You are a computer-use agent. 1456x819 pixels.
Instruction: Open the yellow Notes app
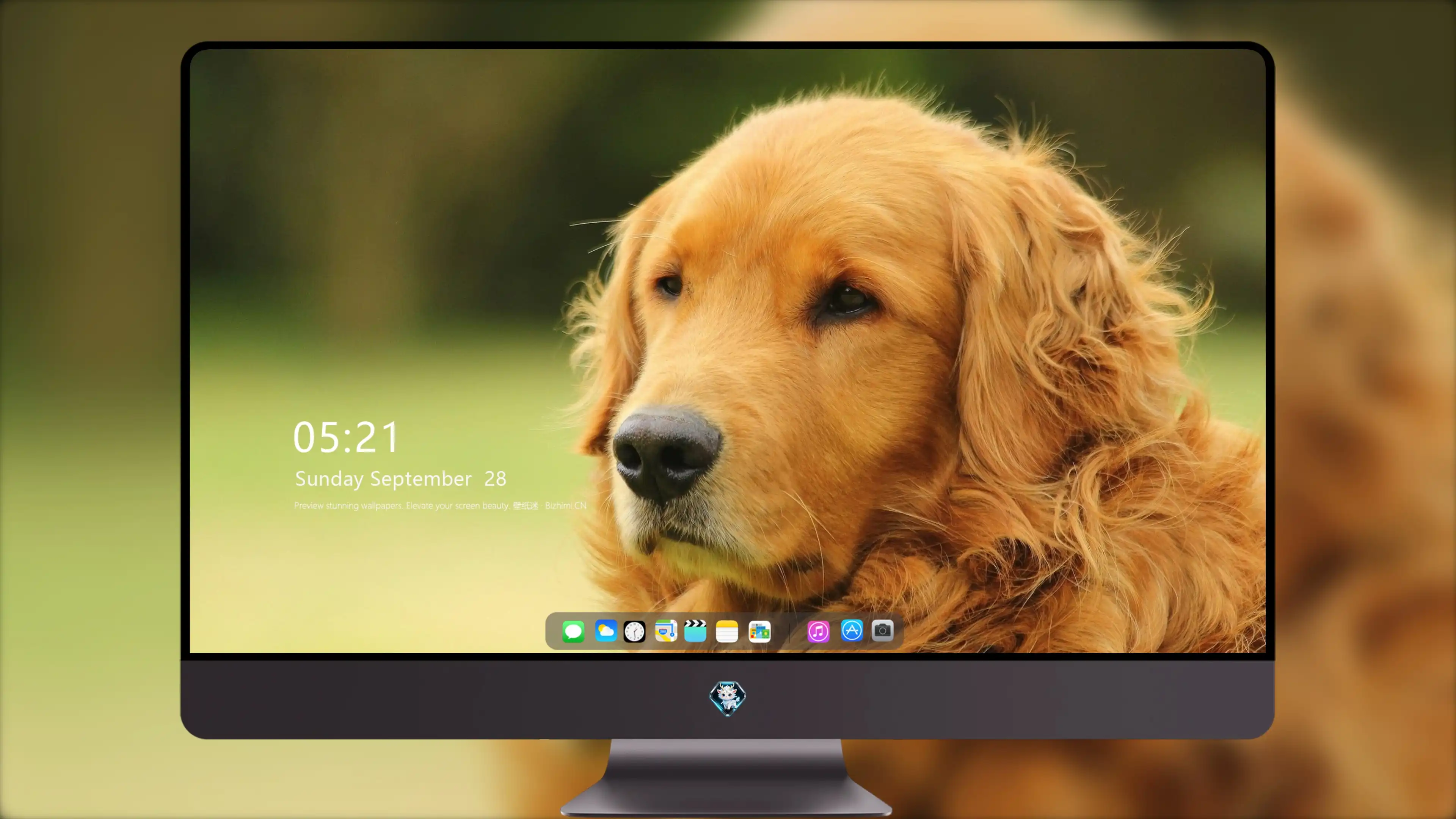tap(727, 631)
